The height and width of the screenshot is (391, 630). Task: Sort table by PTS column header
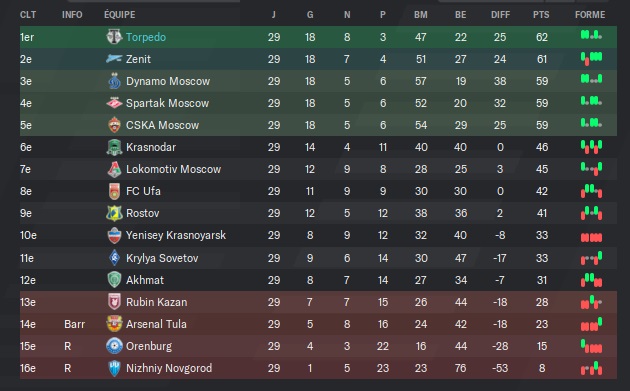tap(541, 15)
